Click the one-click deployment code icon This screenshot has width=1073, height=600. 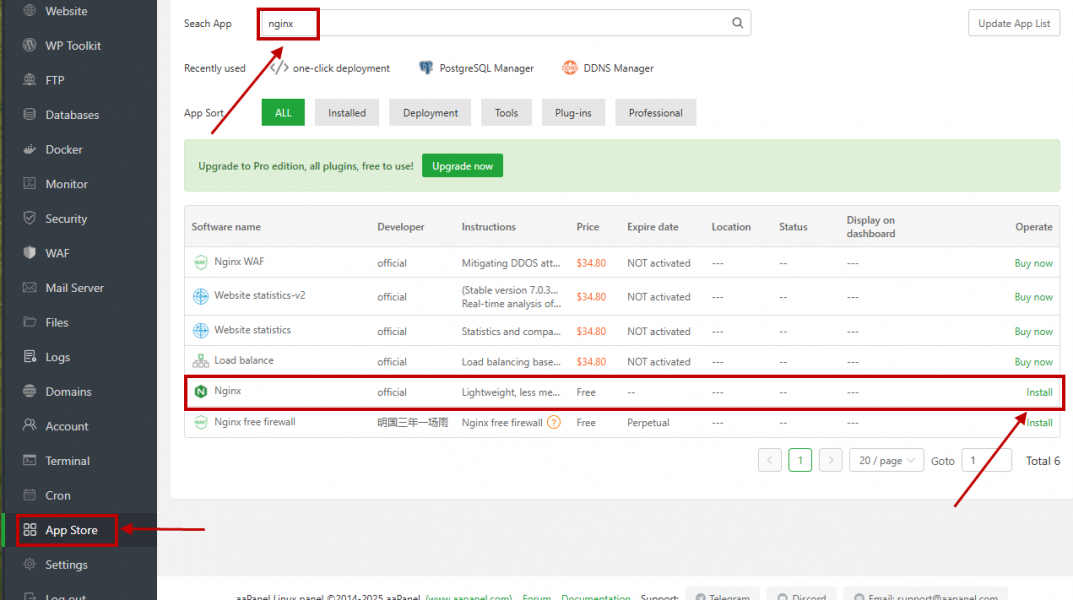tap(279, 68)
